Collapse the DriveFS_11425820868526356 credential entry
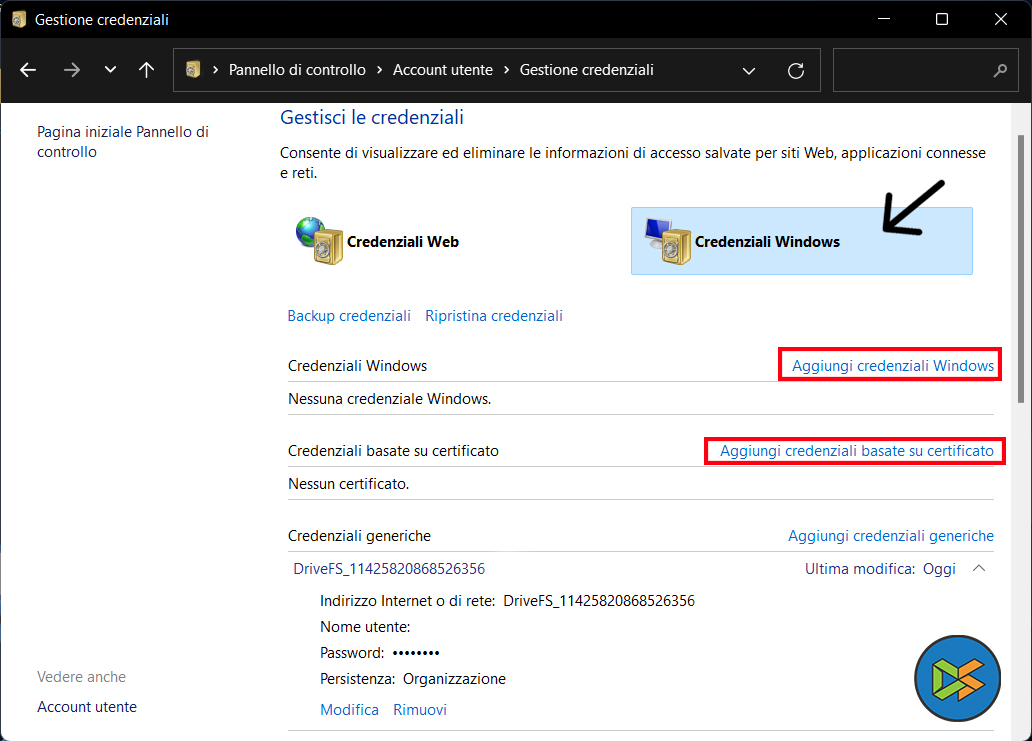The image size is (1032, 741). coord(979,569)
